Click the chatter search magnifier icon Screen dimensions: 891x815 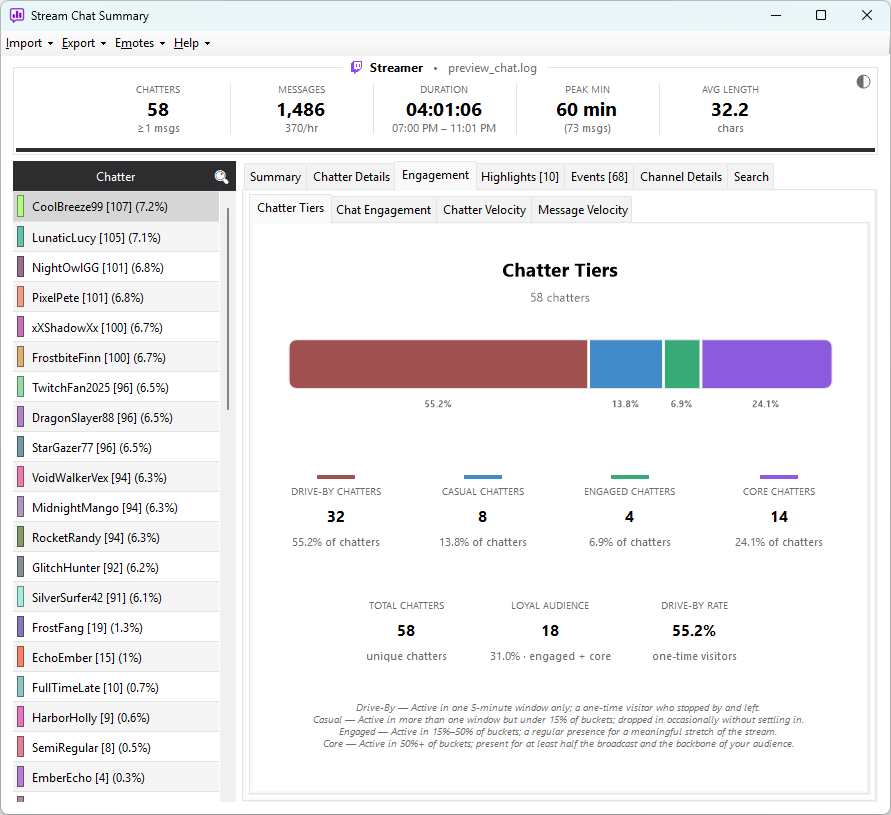[221, 177]
